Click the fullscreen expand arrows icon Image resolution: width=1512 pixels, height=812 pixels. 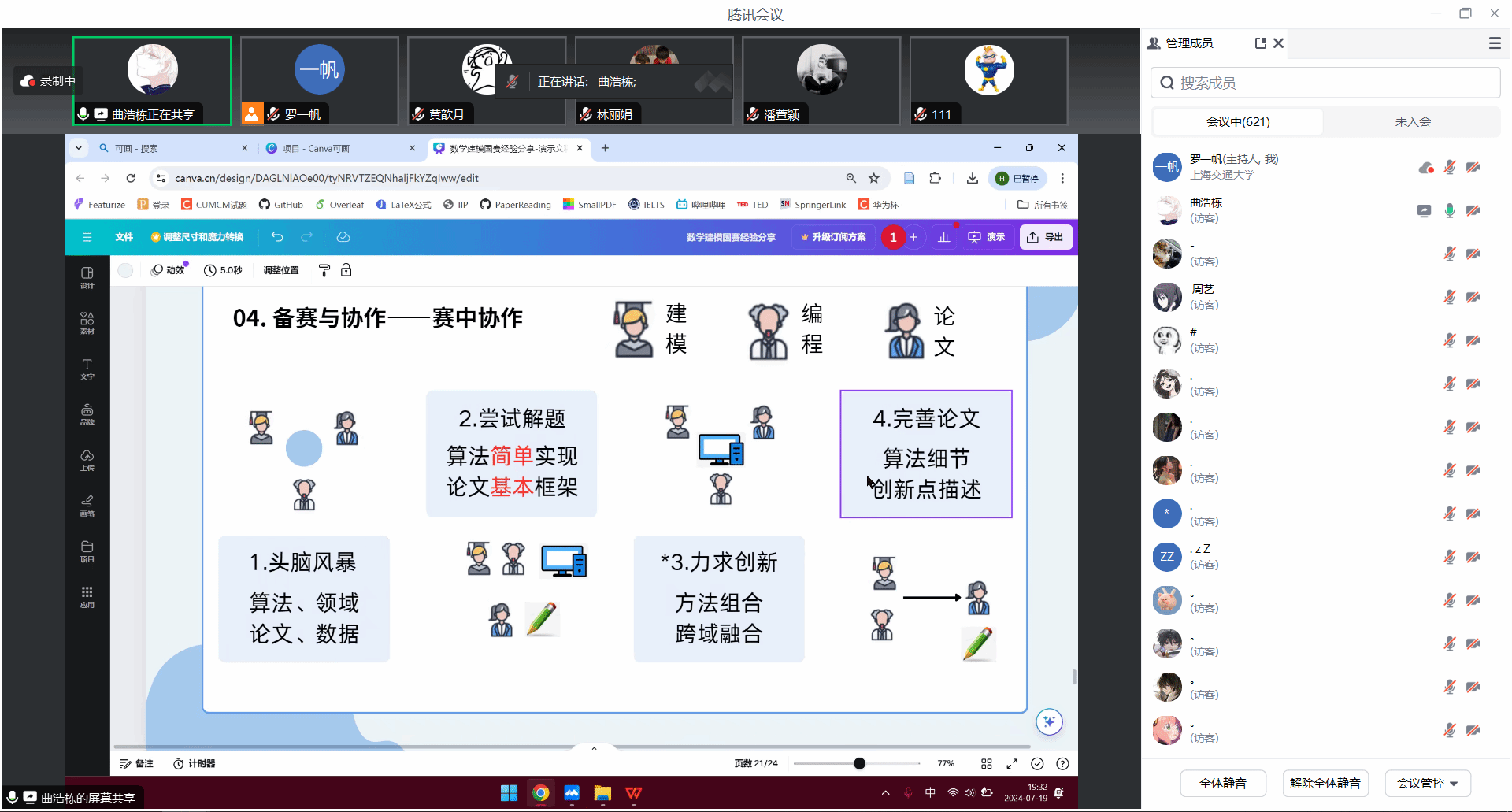(x=1012, y=763)
